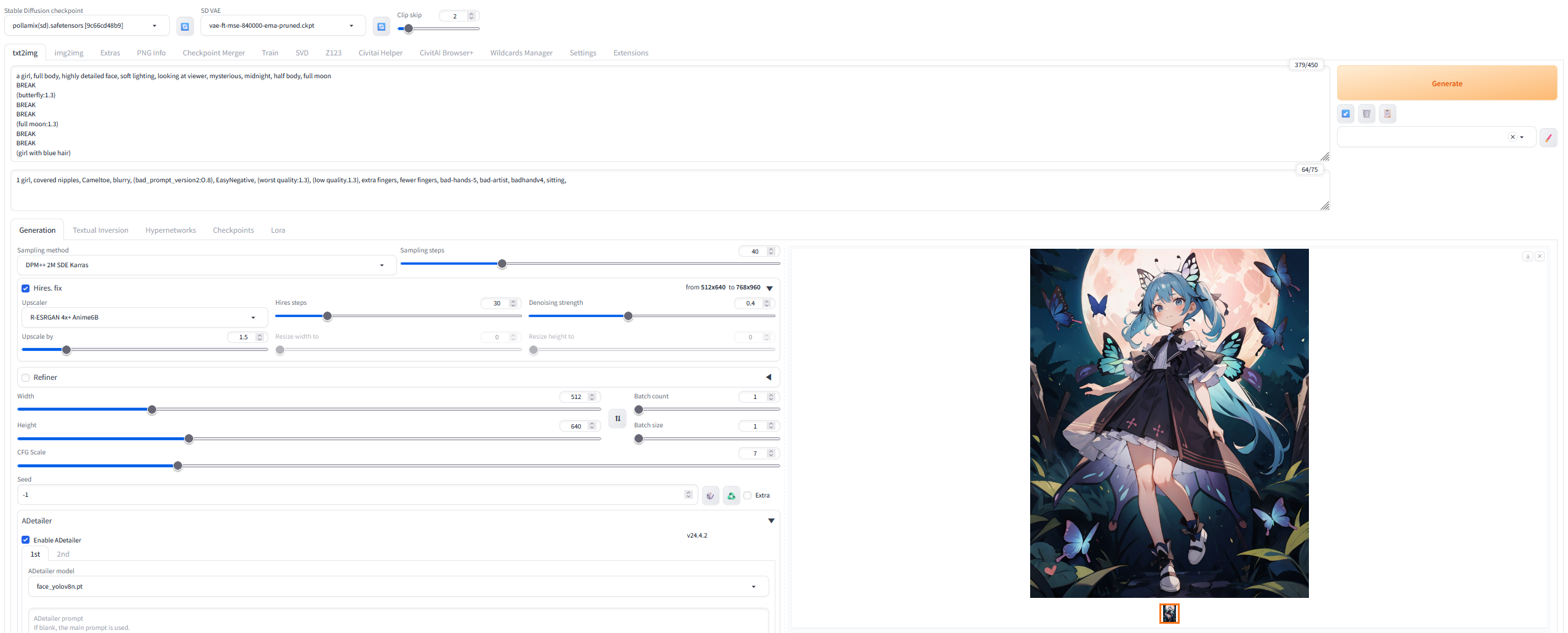Clear prompt with the trash icon
1568x633 pixels.
[x=1367, y=114]
